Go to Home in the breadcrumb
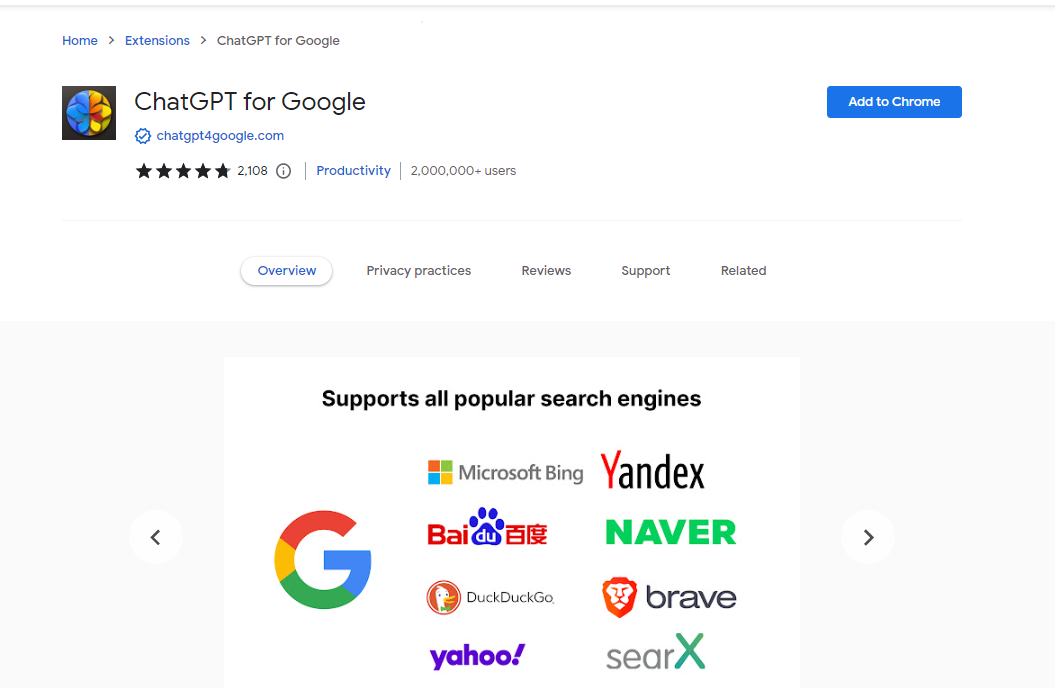Image resolution: width=1055 pixels, height=688 pixels. [80, 41]
